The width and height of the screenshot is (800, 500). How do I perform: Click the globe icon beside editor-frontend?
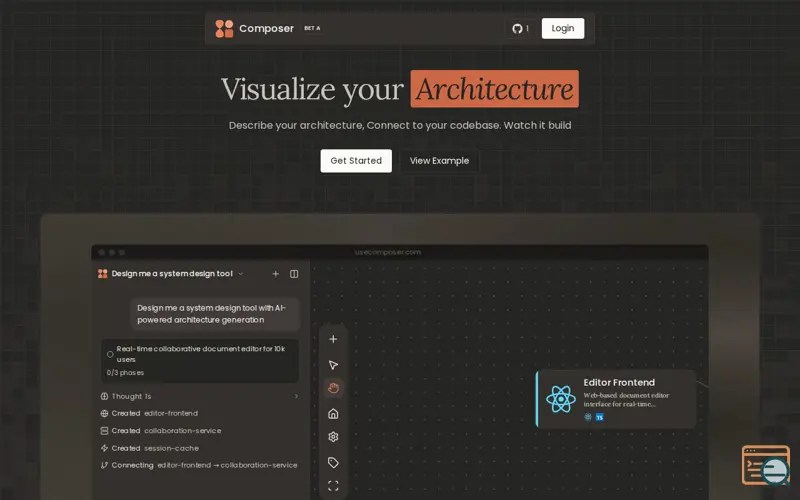[x=104, y=413]
